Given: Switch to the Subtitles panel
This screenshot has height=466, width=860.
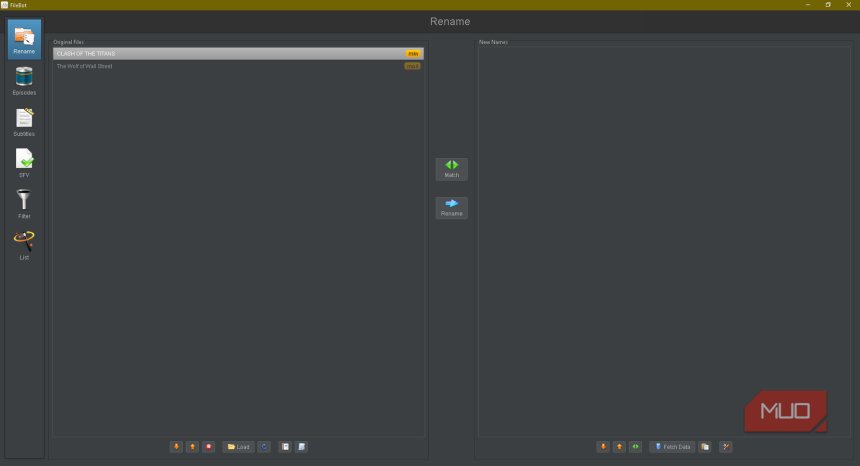Looking at the screenshot, I should (x=24, y=122).
